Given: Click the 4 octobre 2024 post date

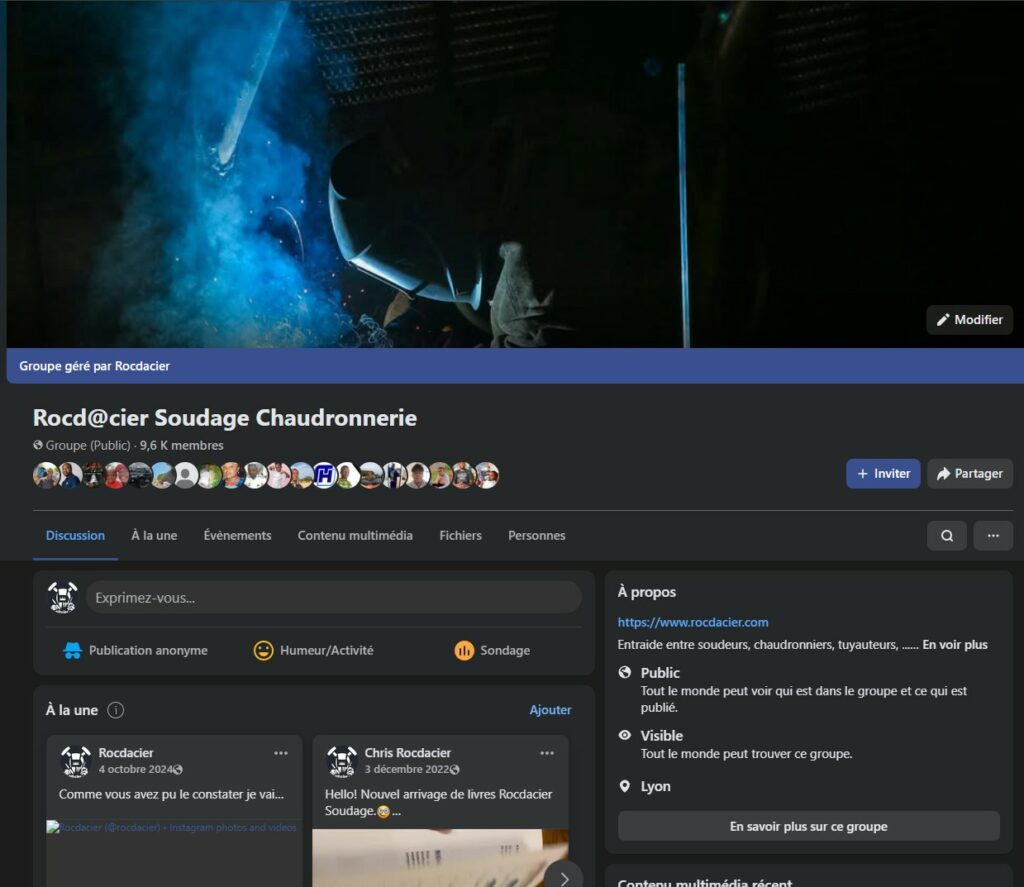Looking at the screenshot, I should tap(135, 769).
